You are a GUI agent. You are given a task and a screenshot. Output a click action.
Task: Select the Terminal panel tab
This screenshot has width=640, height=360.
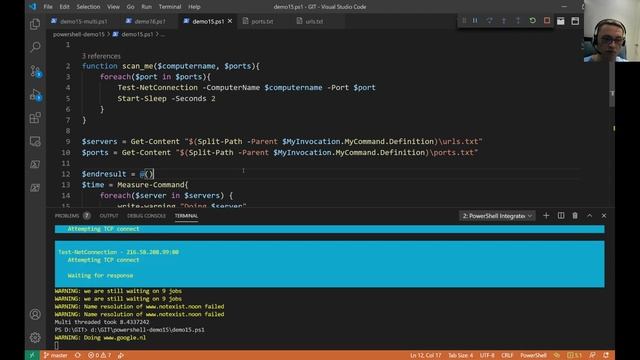[186, 216]
